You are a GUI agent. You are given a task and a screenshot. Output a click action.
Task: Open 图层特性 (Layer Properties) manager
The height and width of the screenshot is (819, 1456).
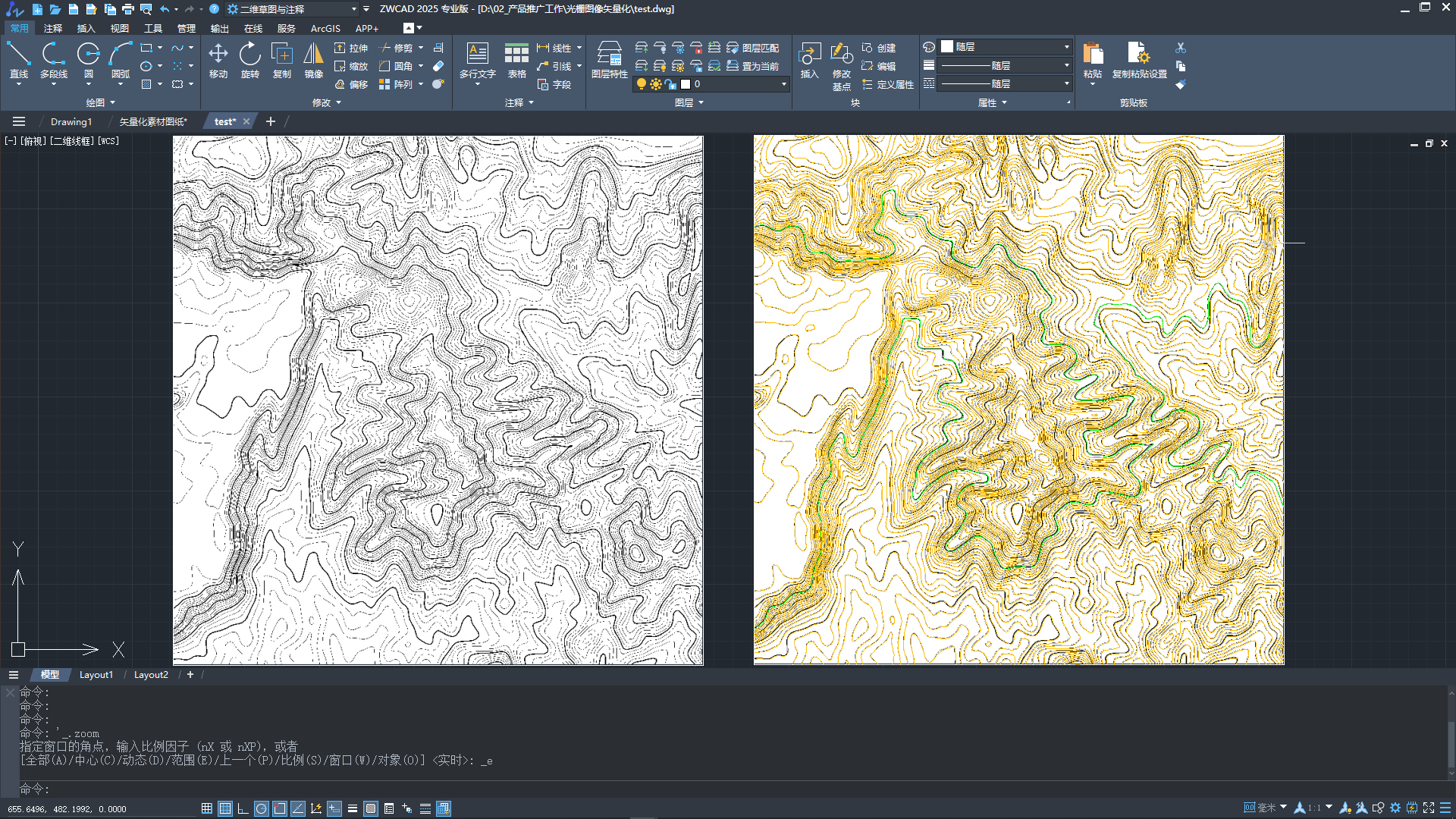pos(610,60)
